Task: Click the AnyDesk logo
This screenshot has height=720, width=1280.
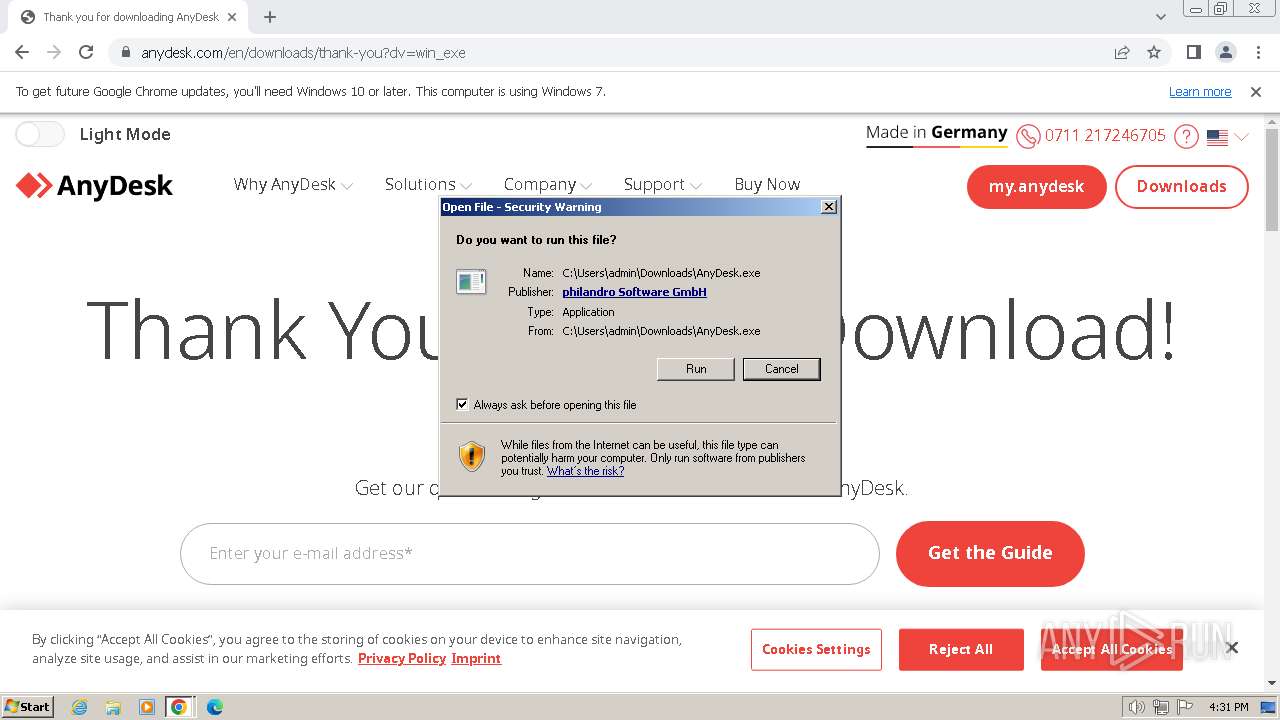Action: pos(95,186)
